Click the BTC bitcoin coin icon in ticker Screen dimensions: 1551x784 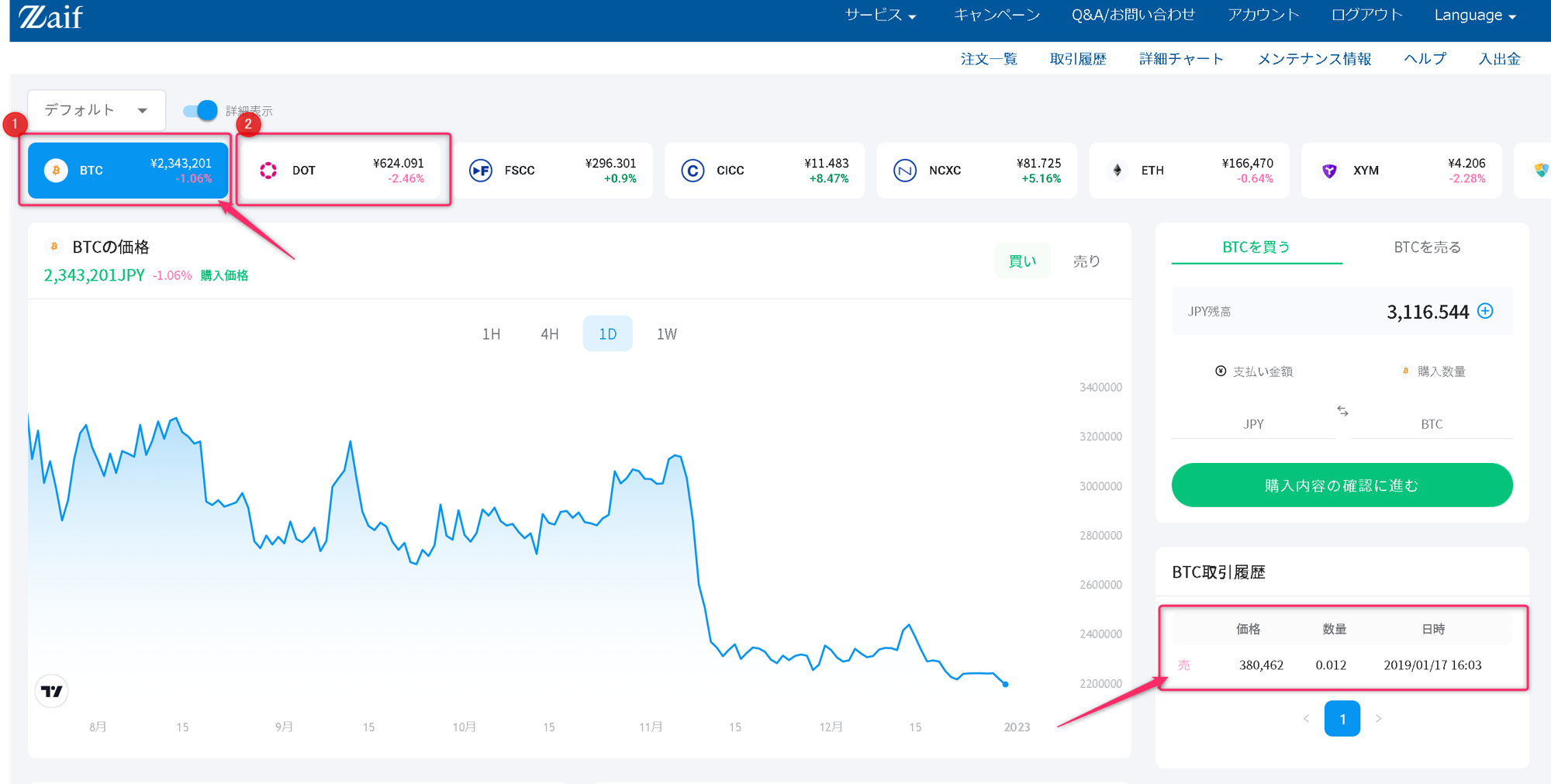[56, 171]
